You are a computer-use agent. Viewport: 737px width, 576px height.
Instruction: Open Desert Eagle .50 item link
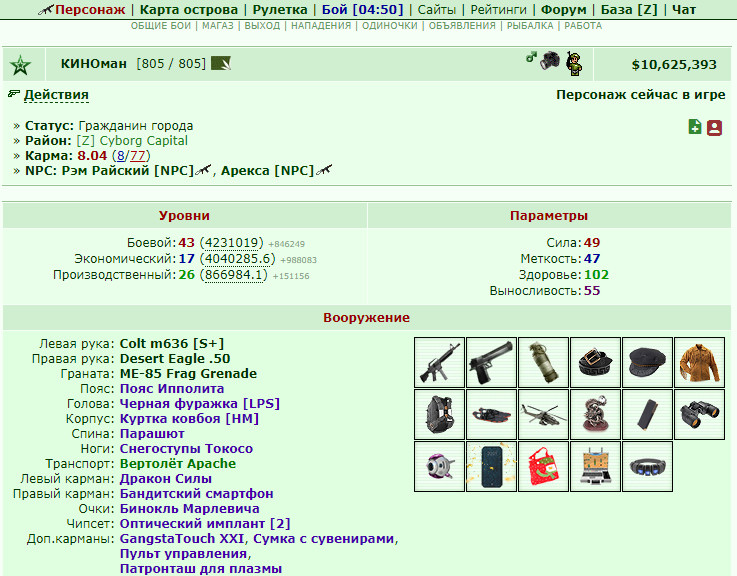175,359
